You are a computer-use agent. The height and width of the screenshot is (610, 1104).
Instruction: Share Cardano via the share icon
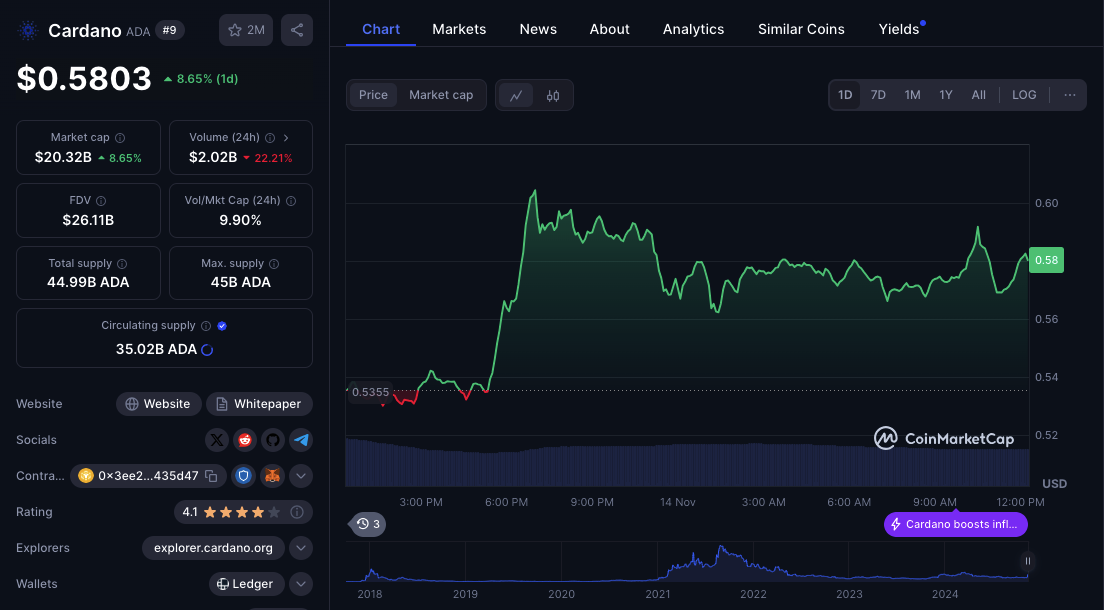coord(297,30)
